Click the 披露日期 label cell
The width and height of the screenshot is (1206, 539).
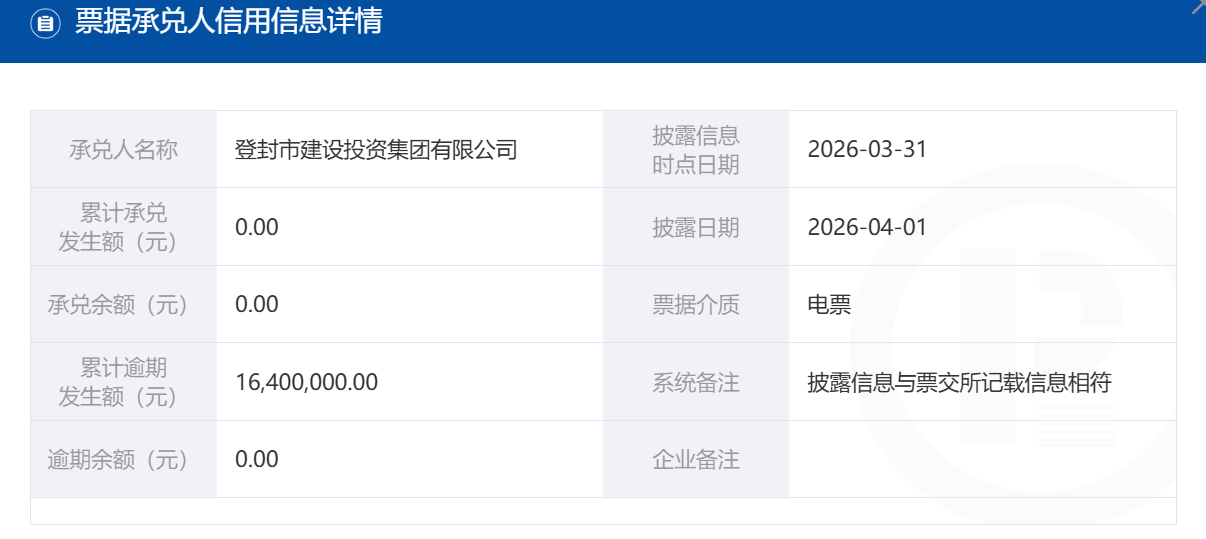point(695,227)
